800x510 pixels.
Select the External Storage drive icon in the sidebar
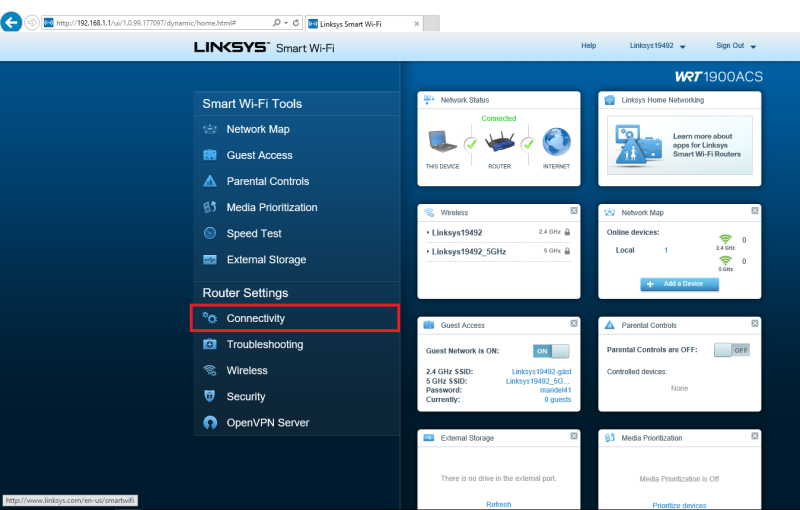[x=210, y=260]
